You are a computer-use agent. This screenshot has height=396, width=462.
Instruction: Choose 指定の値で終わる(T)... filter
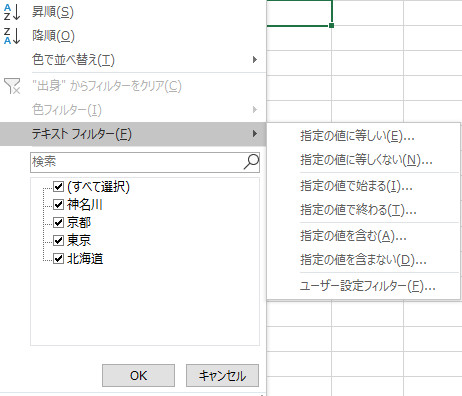coord(363,210)
